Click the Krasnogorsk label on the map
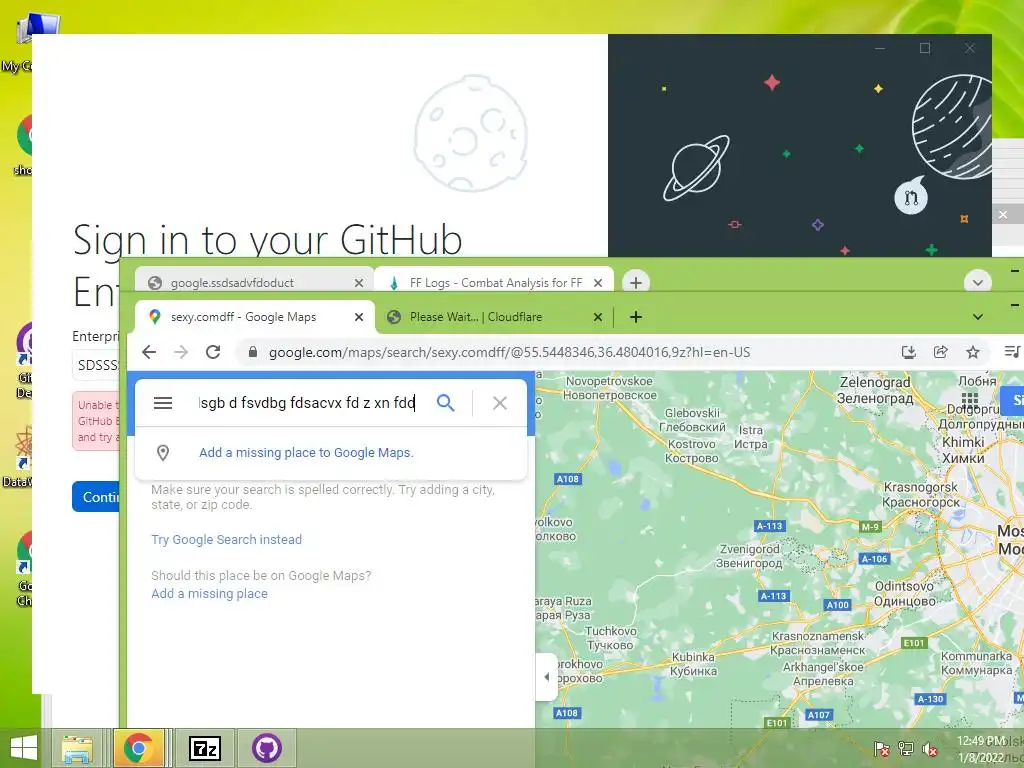1024x768 pixels. coord(921,494)
